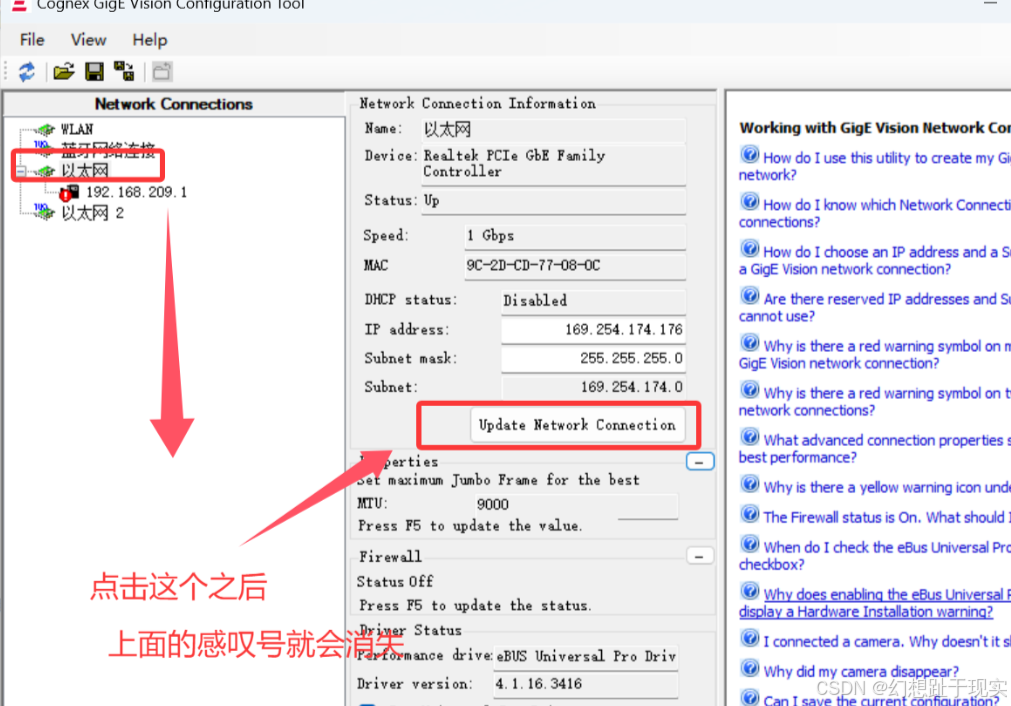
Task: Open the Help menu
Action: point(150,40)
